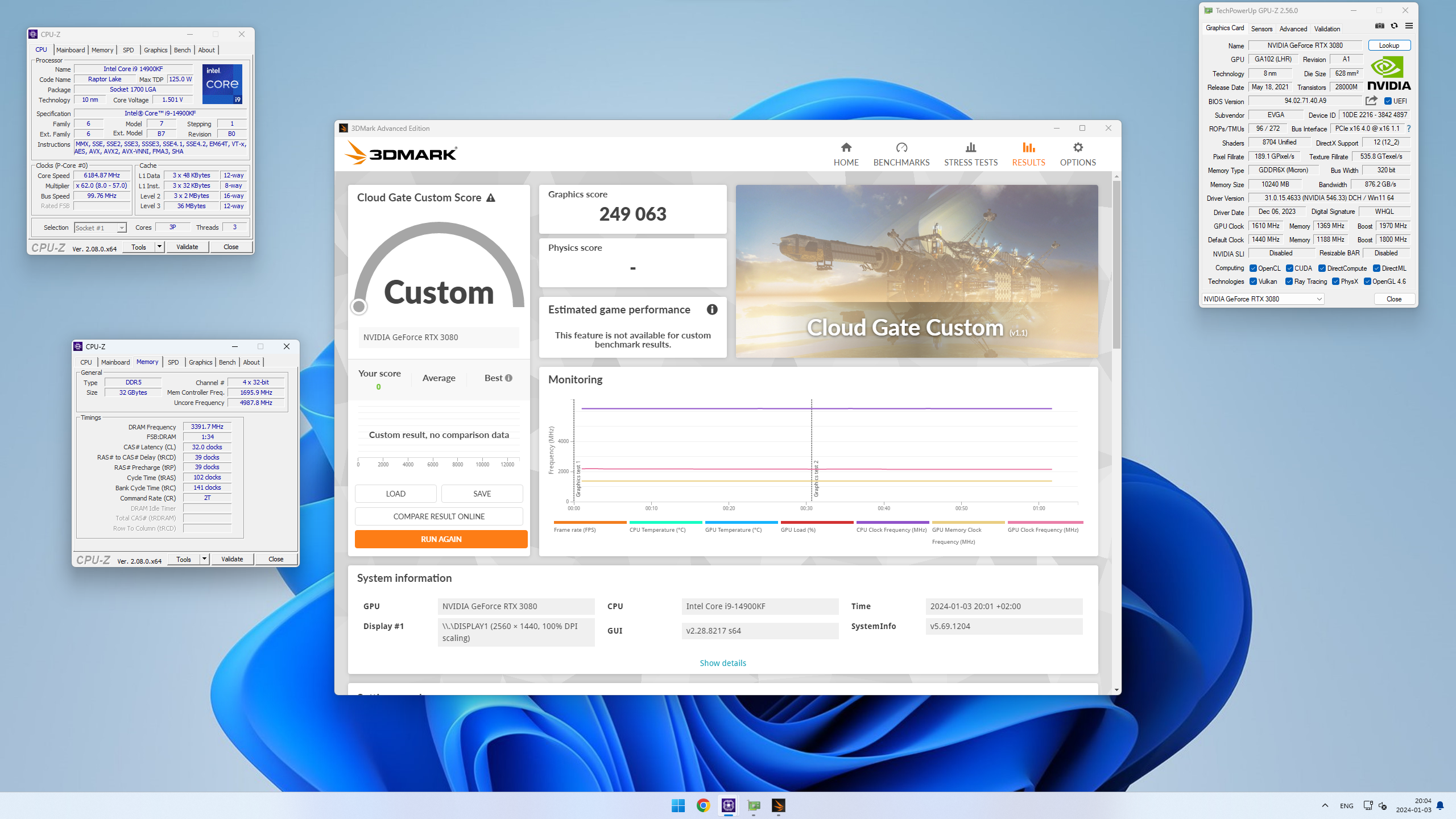1456x819 pixels.
Task: Show hidden system tray icons
Action: tap(1325, 805)
